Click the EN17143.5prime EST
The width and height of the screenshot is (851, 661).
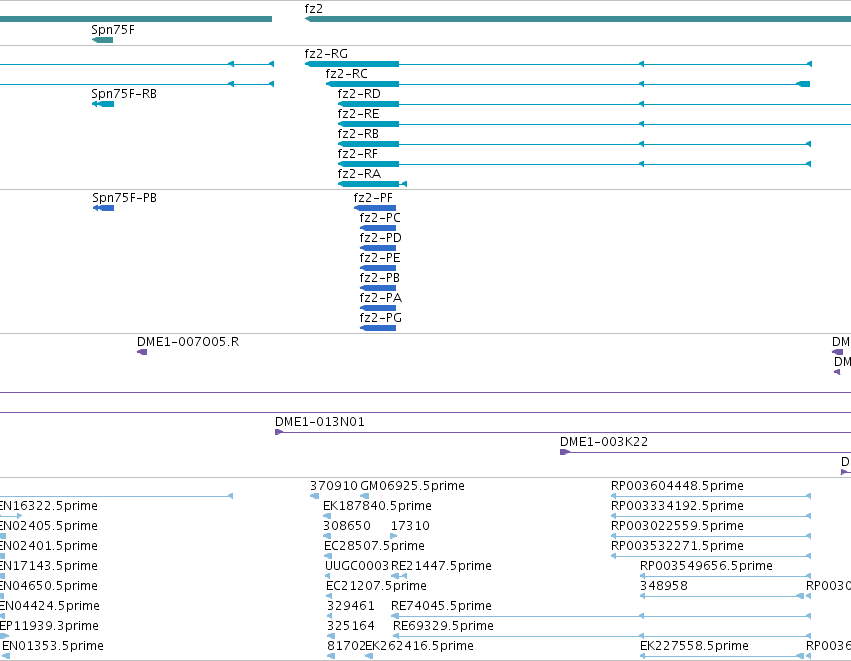click(x=2, y=576)
